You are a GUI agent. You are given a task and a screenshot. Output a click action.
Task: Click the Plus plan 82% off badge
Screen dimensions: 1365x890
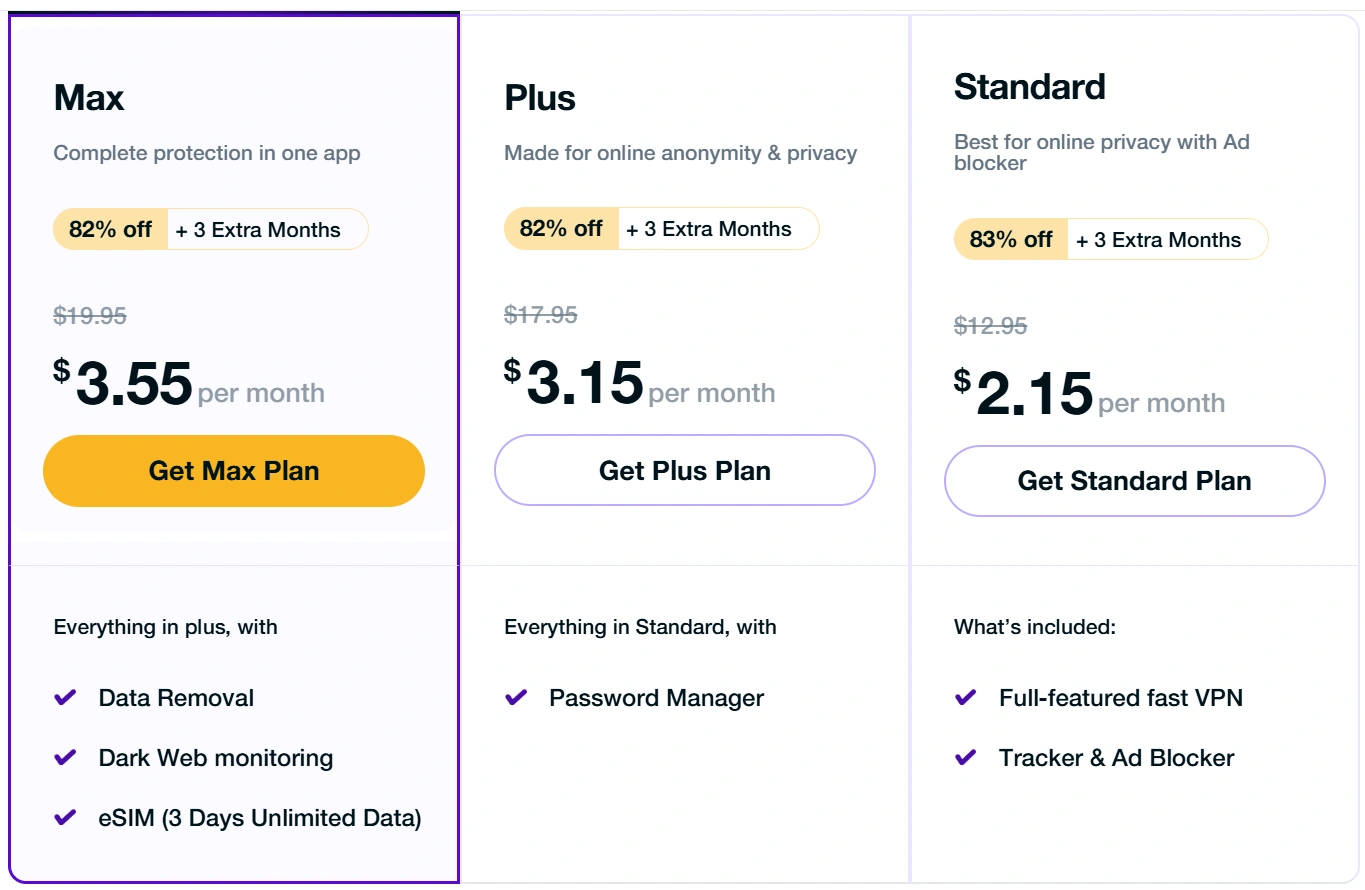tap(561, 228)
